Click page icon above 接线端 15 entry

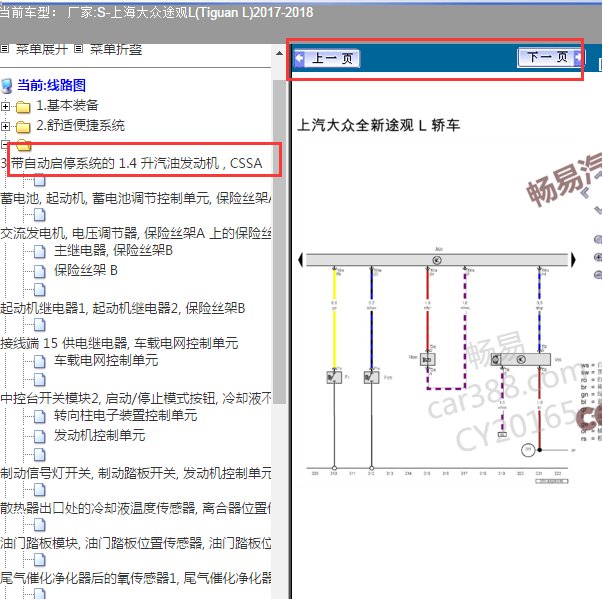coord(40,325)
